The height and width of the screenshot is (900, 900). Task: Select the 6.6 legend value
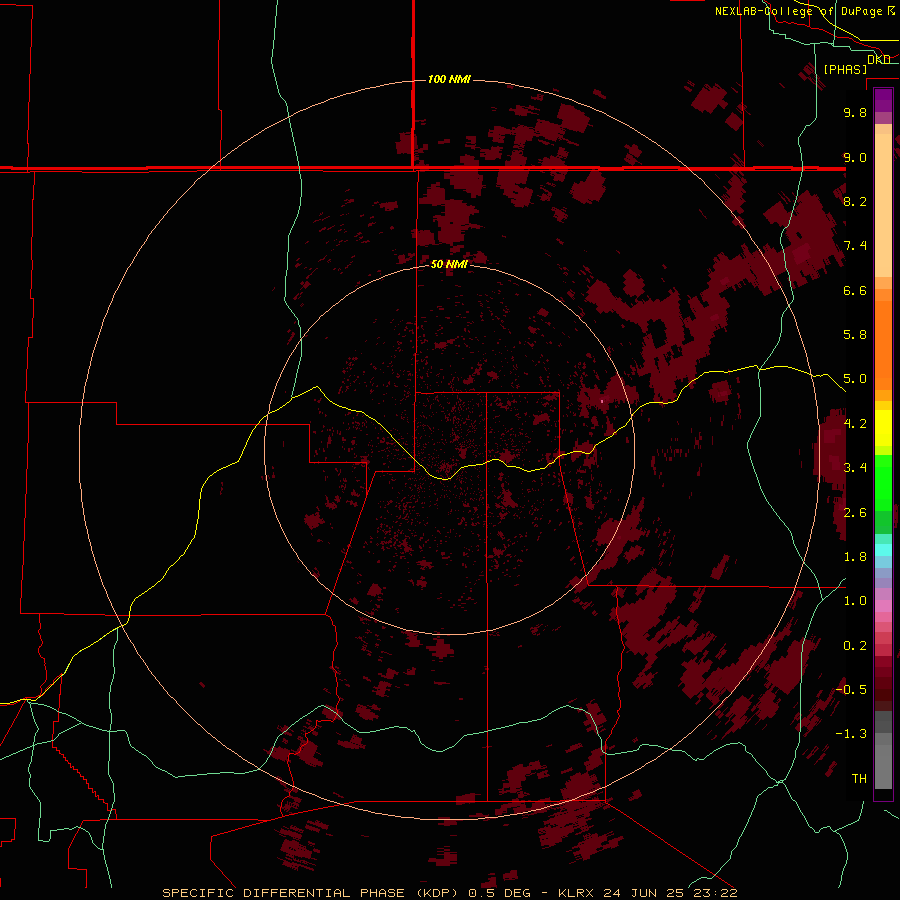click(855, 290)
